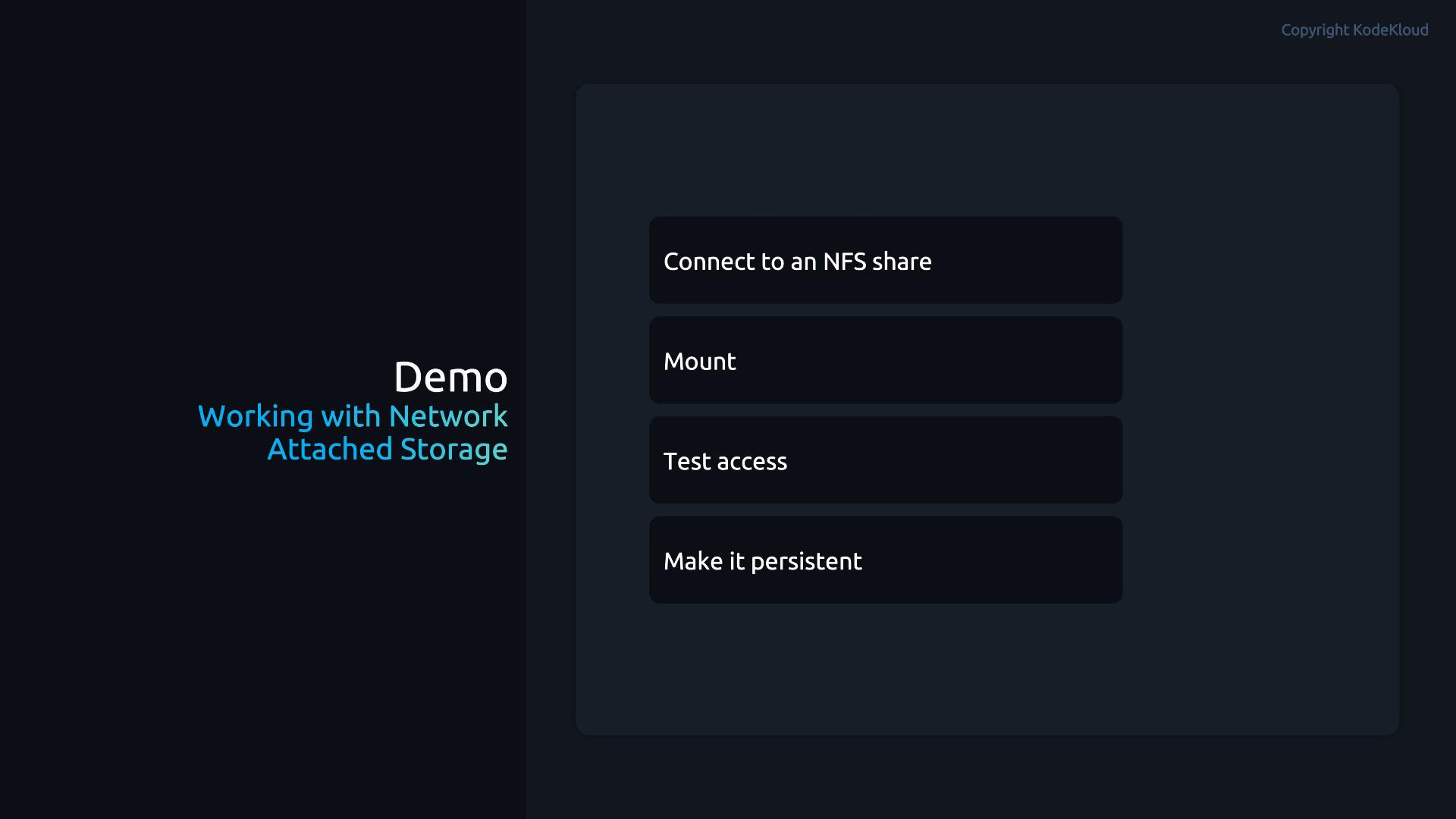Select the 'Connect to an NFS share' card
The width and height of the screenshot is (1456, 819).
pos(886,260)
